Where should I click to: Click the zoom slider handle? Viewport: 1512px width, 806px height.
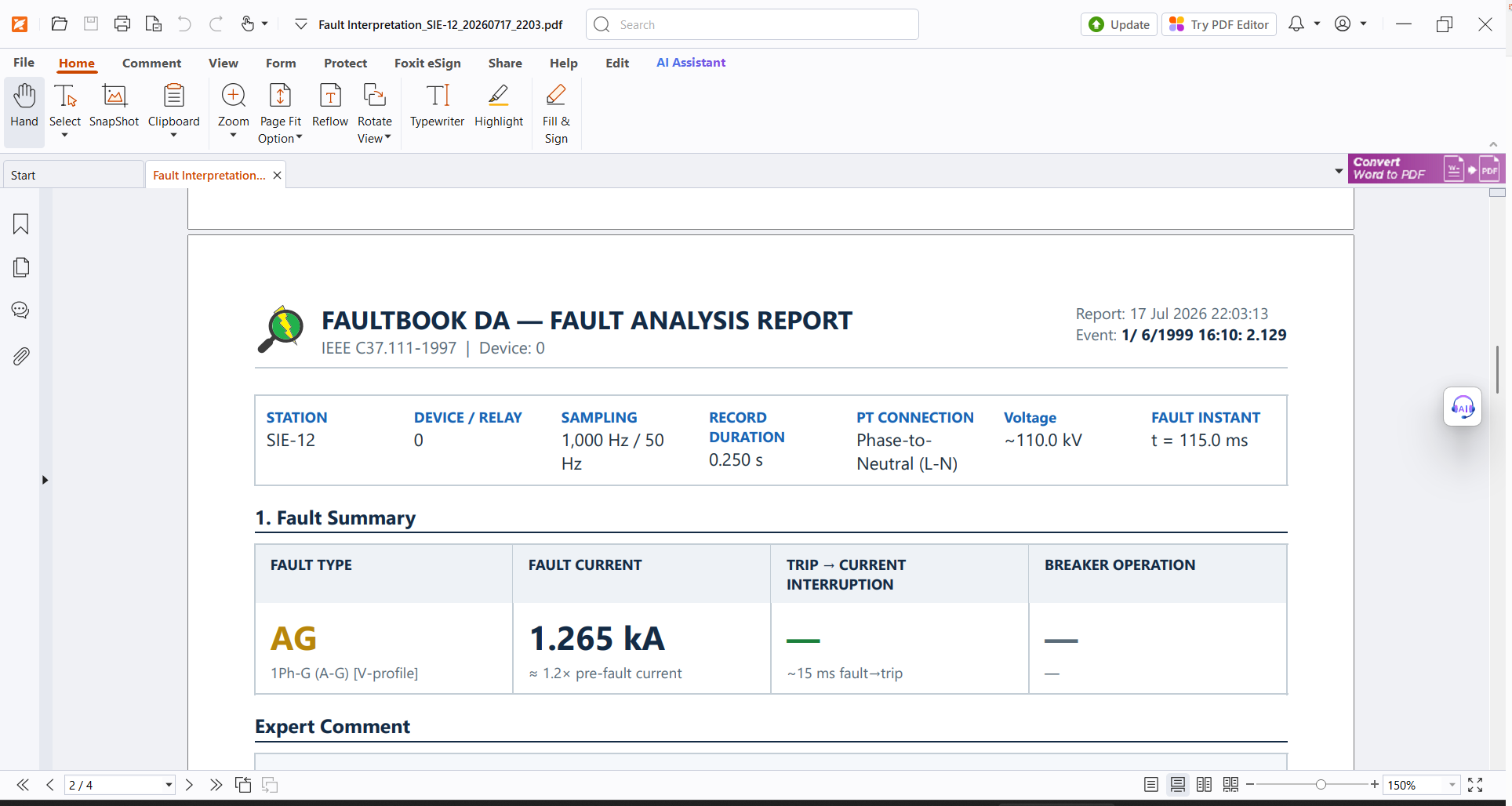[1321, 784]
